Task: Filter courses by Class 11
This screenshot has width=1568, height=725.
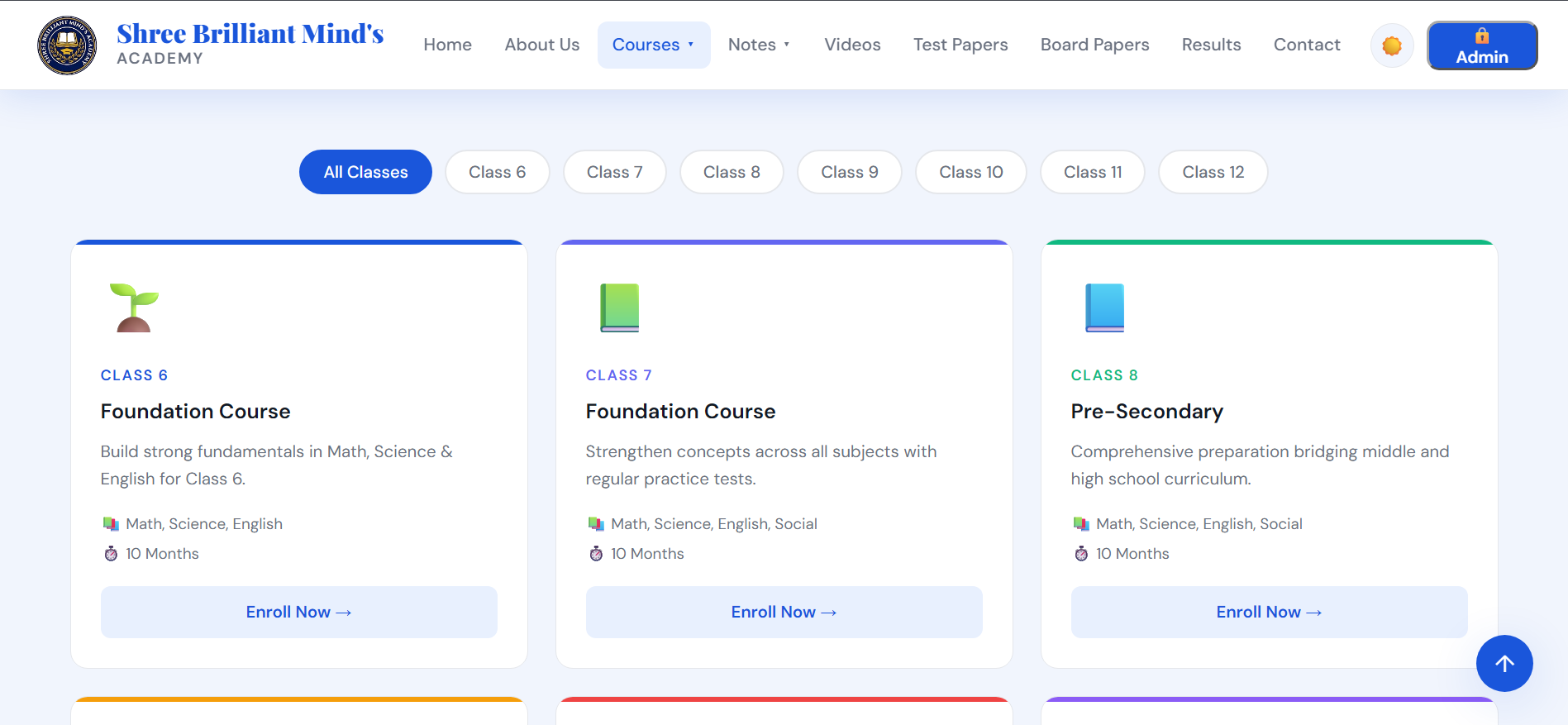Action: 1092,172
